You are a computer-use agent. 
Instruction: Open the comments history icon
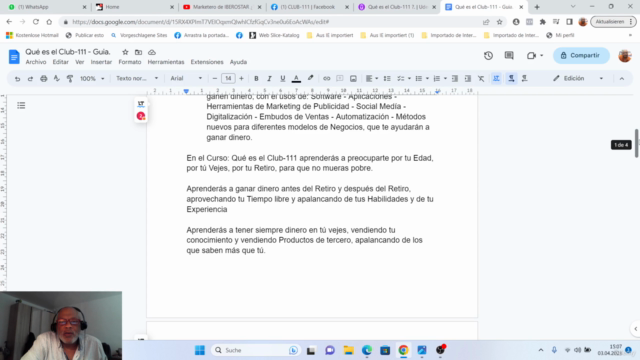[x=509, y=56]
